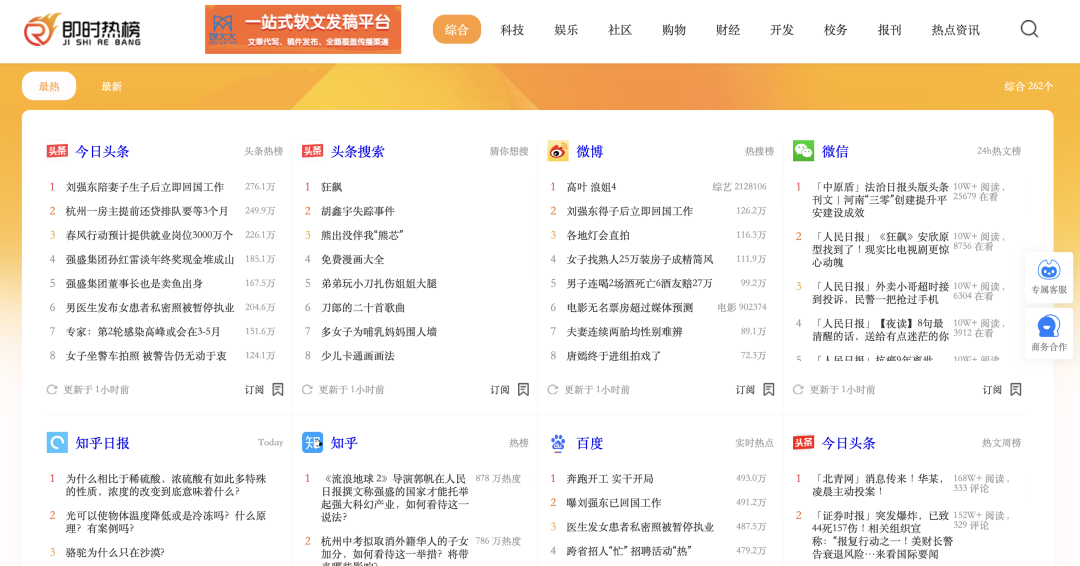Click the 微博 logo icon

point(558,151)
